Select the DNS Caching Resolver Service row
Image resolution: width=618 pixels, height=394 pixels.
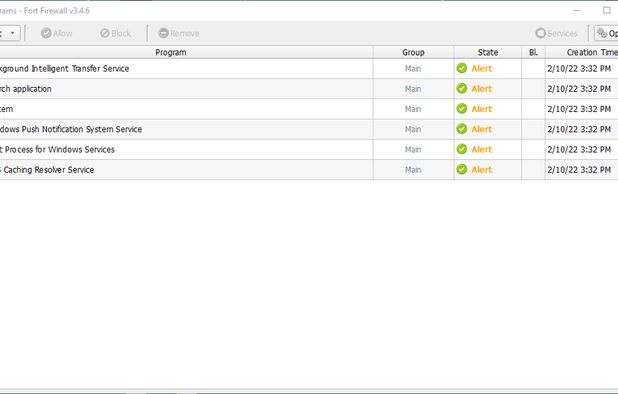click(x=309, y=170)
